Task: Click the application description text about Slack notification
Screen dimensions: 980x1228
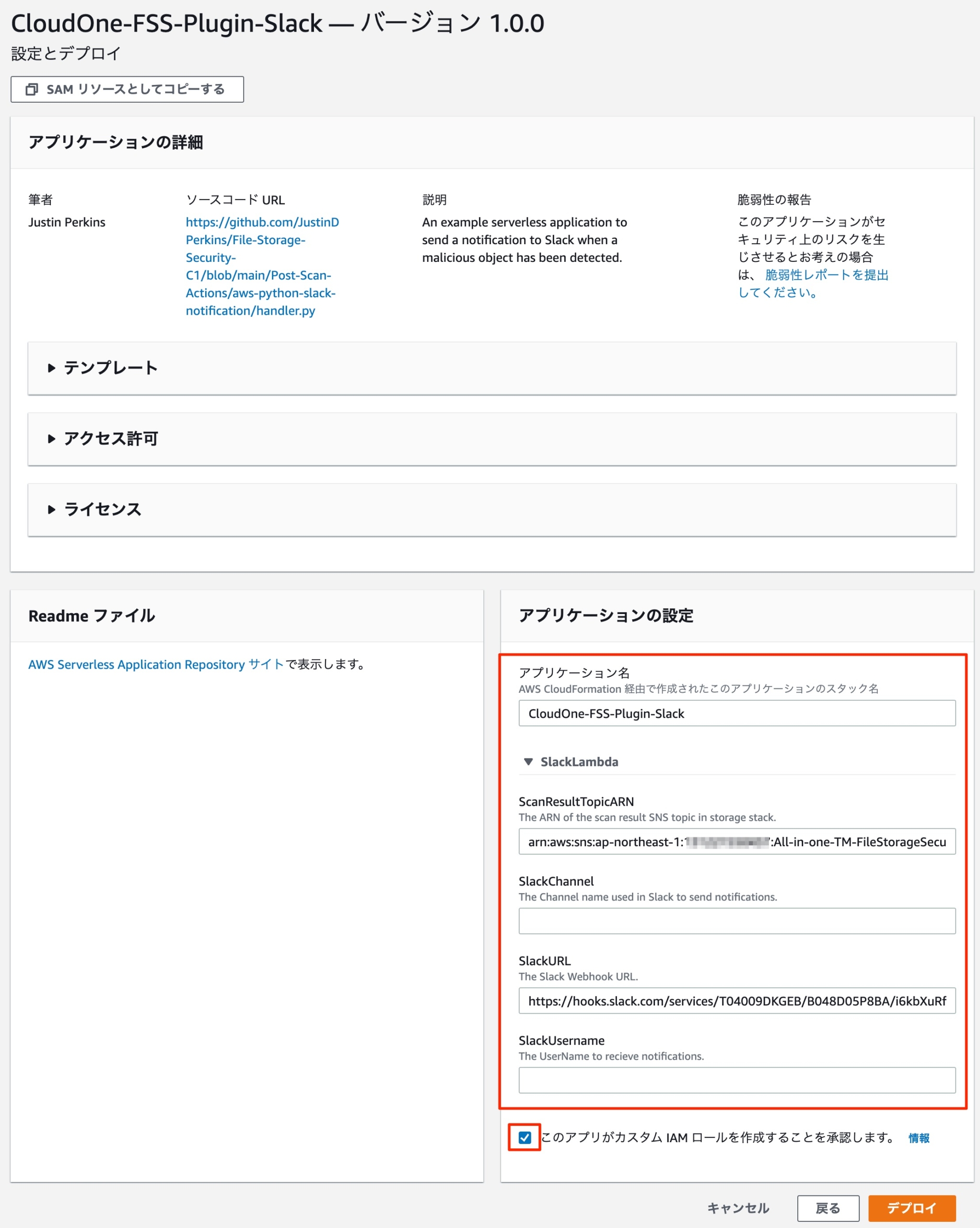Action: pyautogui.click(x=525, y=240)
